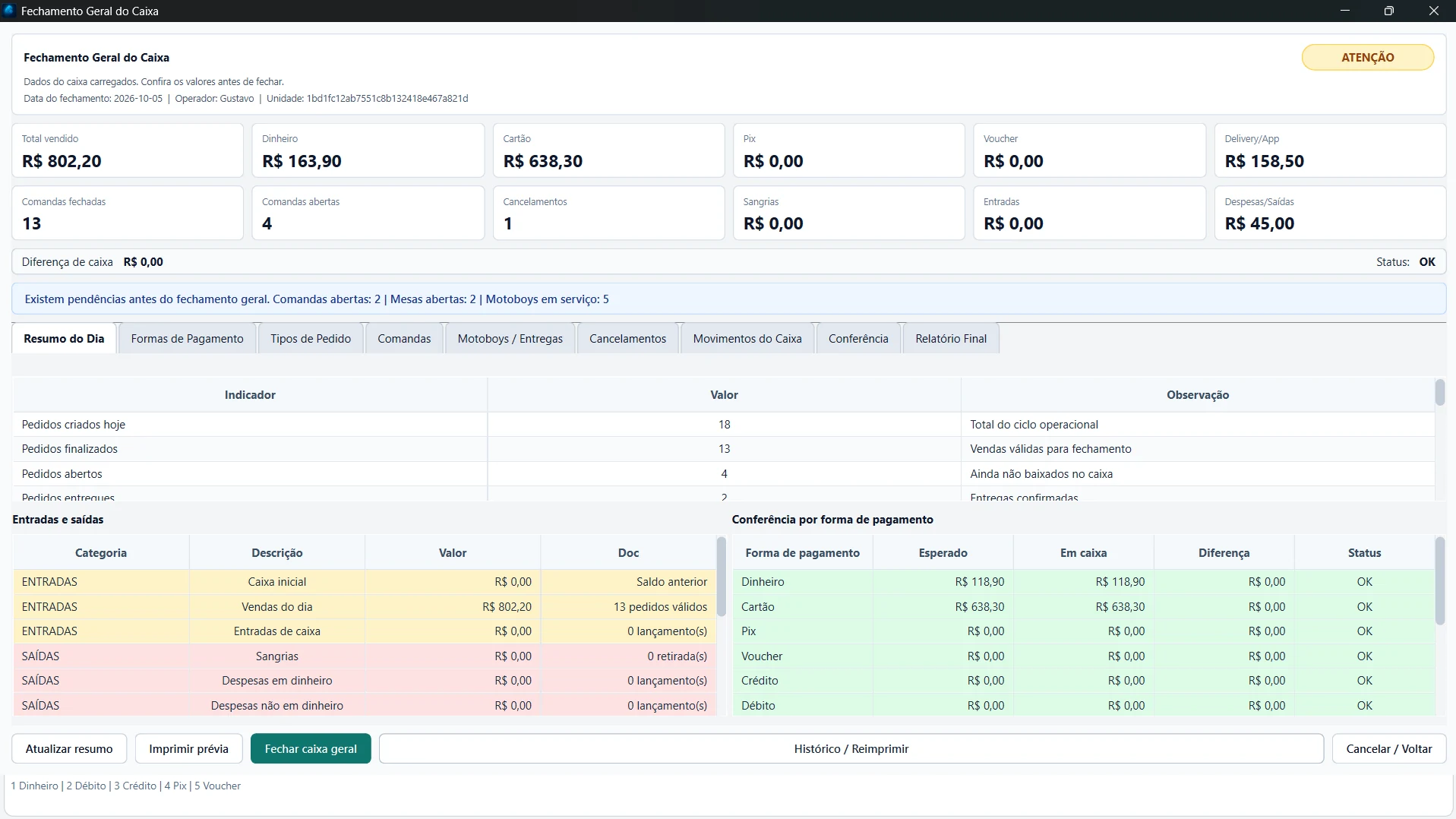Click the Observação column header
This screenshot has width=1456, height=819.
pos(1198,394)
